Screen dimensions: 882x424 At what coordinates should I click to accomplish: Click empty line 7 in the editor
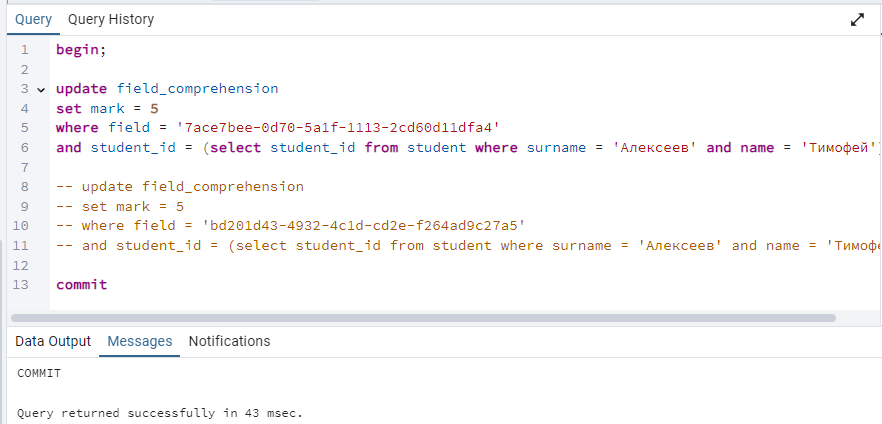coord(450,167)
